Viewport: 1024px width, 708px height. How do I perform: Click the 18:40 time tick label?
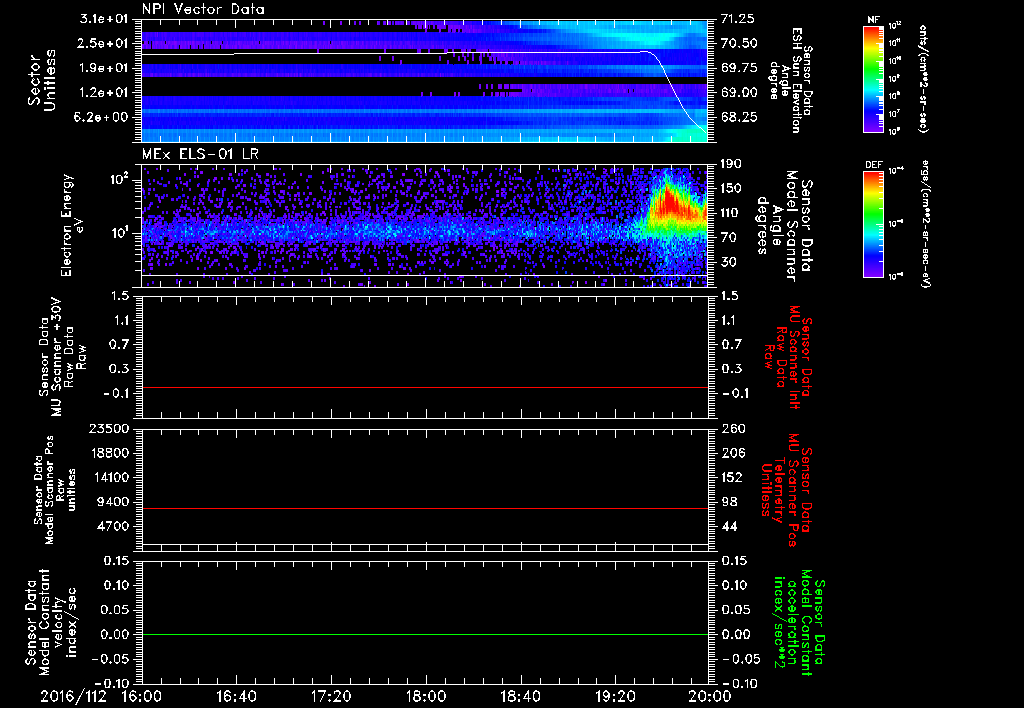[x=519, y=696]
